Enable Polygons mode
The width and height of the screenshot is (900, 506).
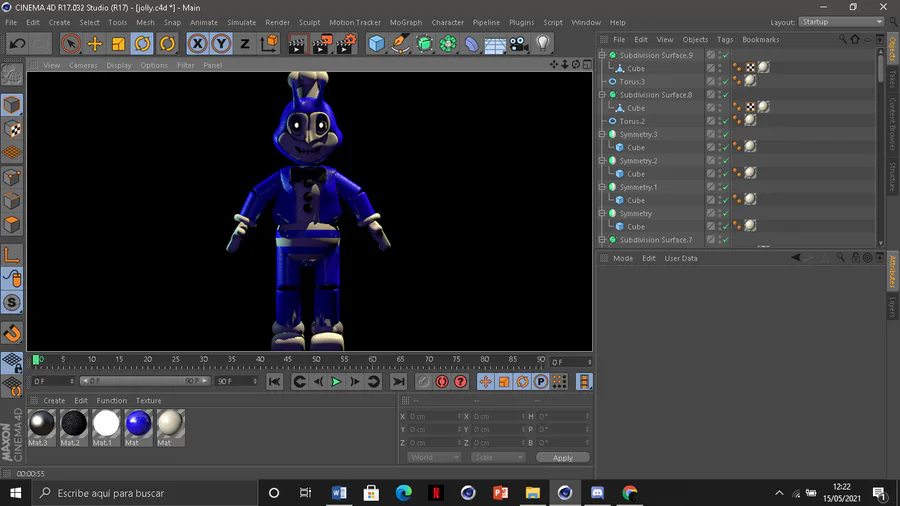click(11, 225)
